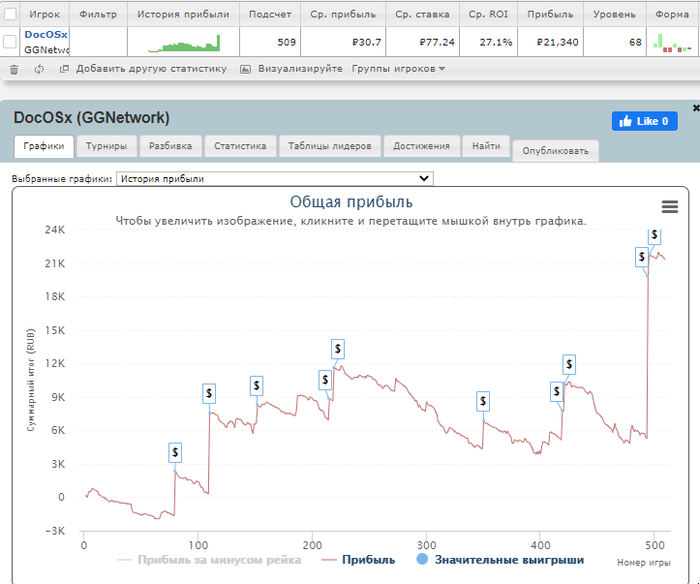The width and height of the screenshot is (700, 584).
Task: Sort by Игрок column header
Action: [45, 14]
